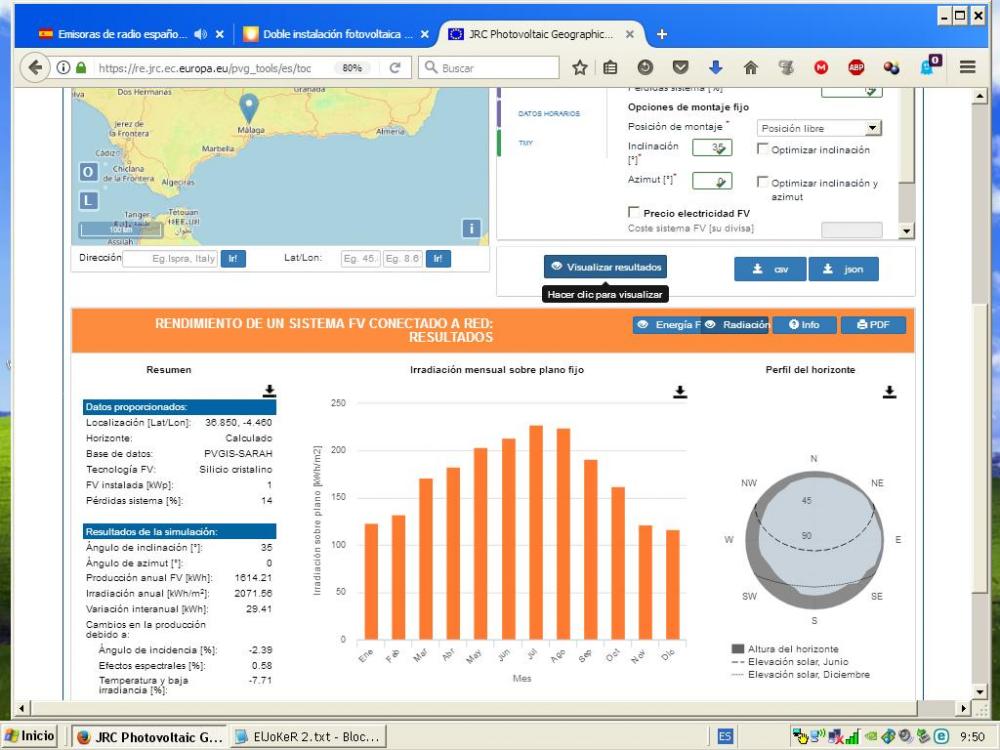Open the bookmarks list icon in toolbar
The height and width of the screenshot is (750, 1000).
point(610,68)
